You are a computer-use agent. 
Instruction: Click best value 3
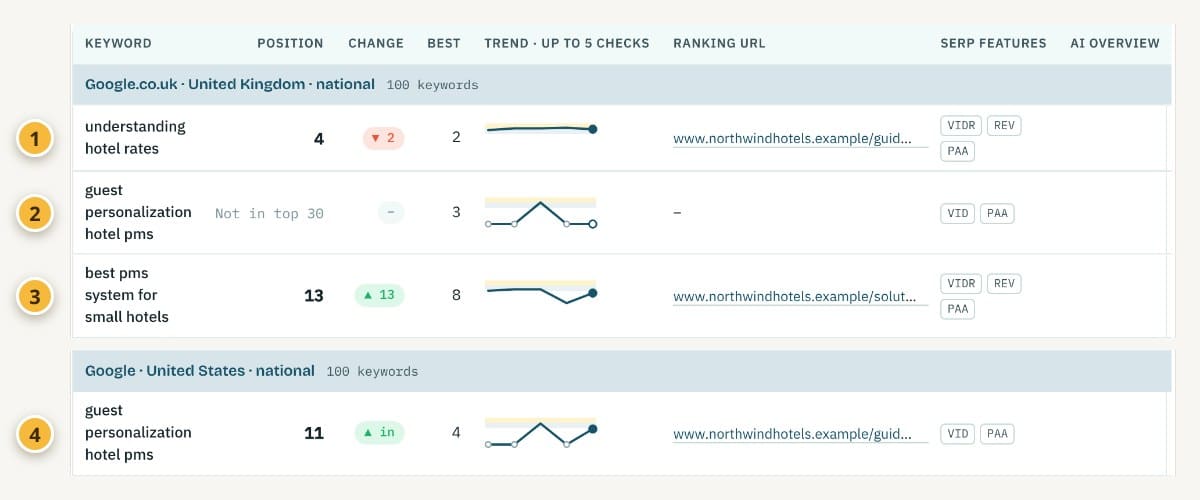[456, 212]
